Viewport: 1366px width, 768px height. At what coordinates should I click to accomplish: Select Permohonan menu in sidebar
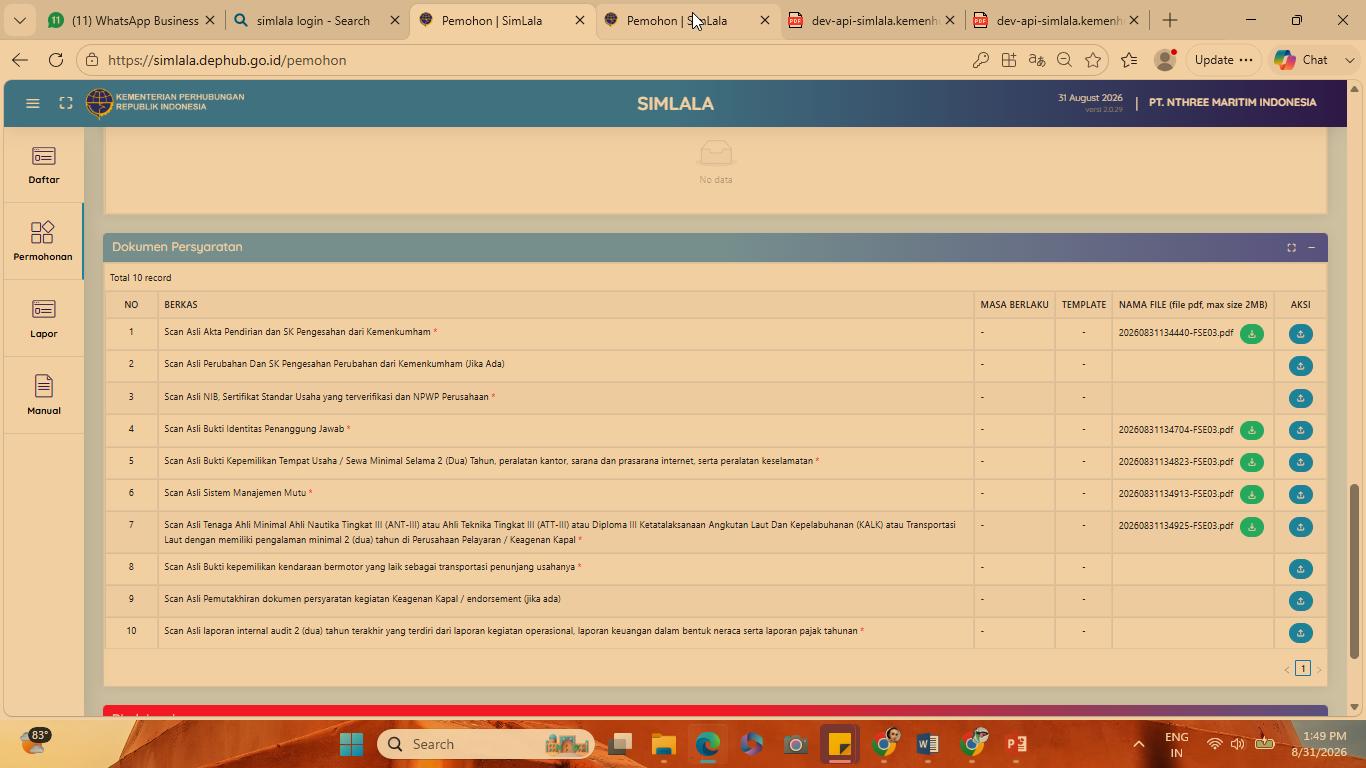point(43,242)
